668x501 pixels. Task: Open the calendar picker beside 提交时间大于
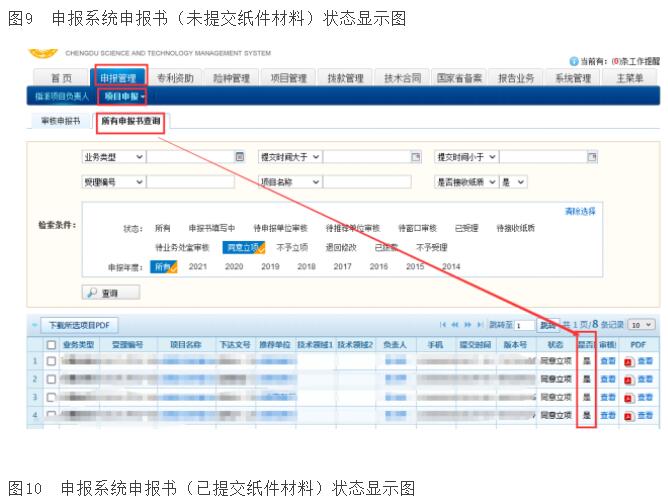[415, 157]
